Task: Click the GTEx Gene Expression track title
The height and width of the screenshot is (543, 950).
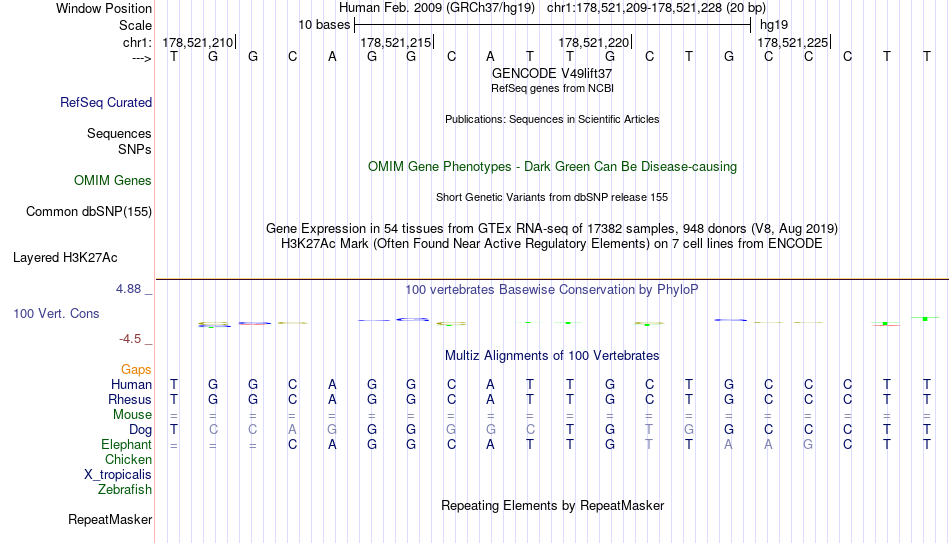Action: coord(552,228)
